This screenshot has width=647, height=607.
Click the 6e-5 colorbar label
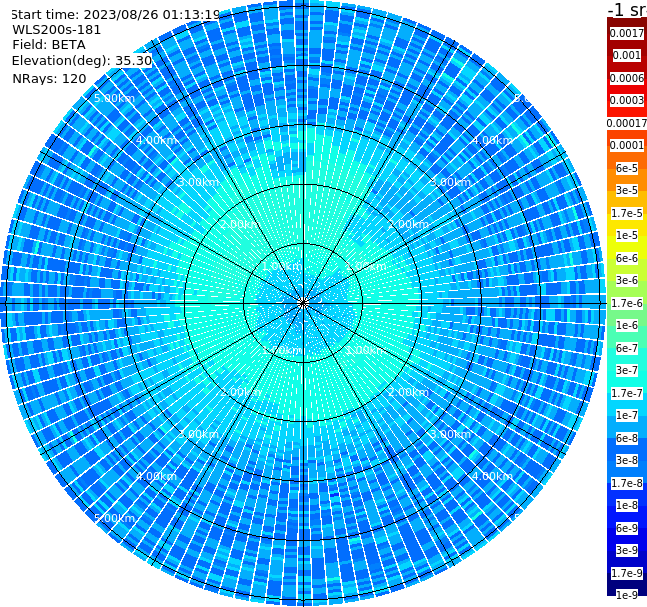(x=627, y=168)
